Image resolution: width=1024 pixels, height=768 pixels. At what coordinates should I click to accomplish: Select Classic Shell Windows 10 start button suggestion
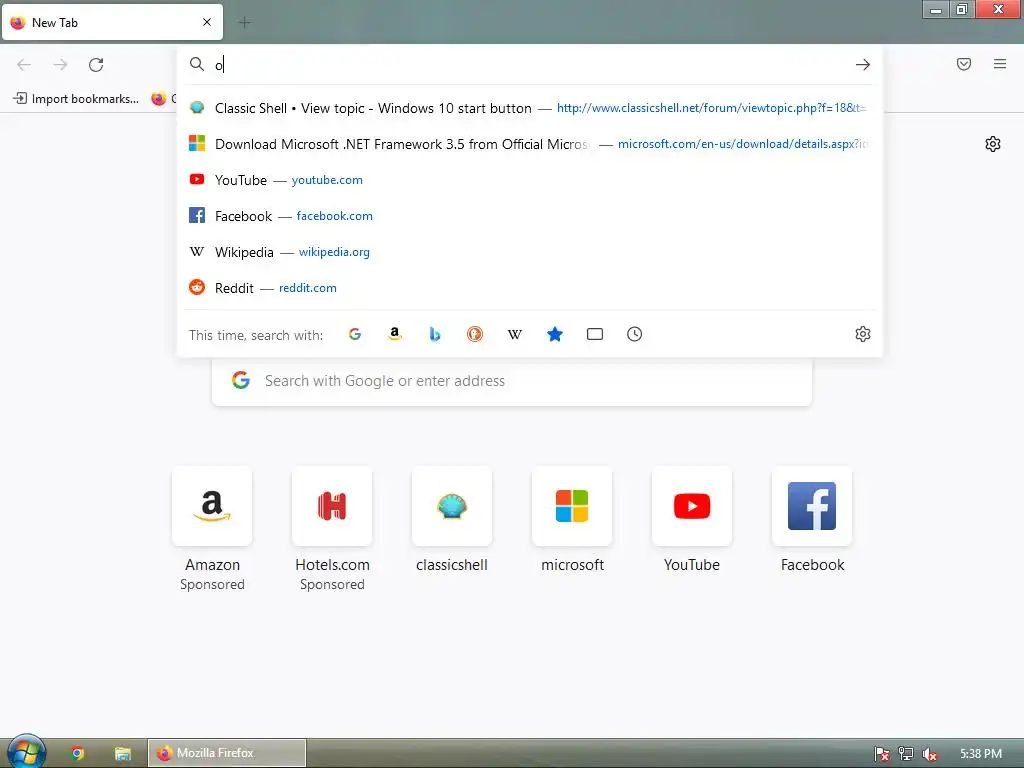coord(530,108)
